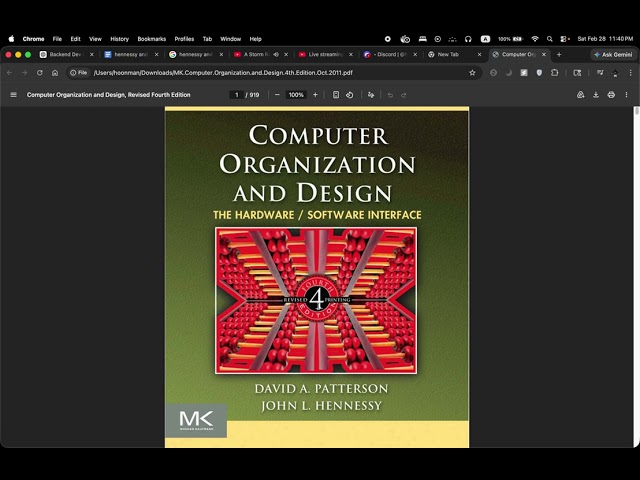This screenshot has height=480, width=640.
Task: Open the macOS Control Center icon
Action: point(565,39)
